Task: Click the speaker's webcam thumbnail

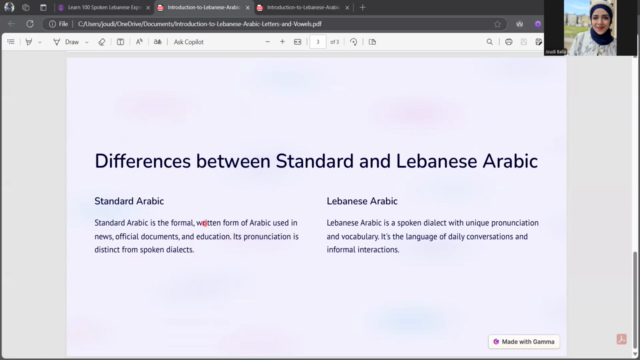Action: click(x=590, y=28)
